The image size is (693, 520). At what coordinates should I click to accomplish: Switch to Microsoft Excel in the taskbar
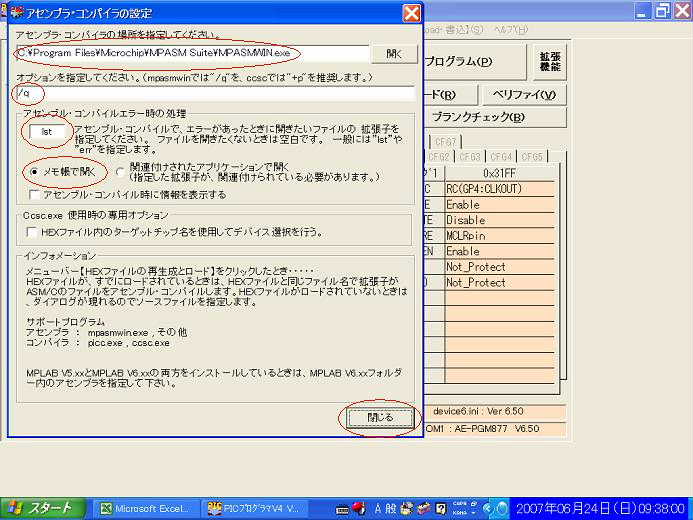(x=146, y=508)
